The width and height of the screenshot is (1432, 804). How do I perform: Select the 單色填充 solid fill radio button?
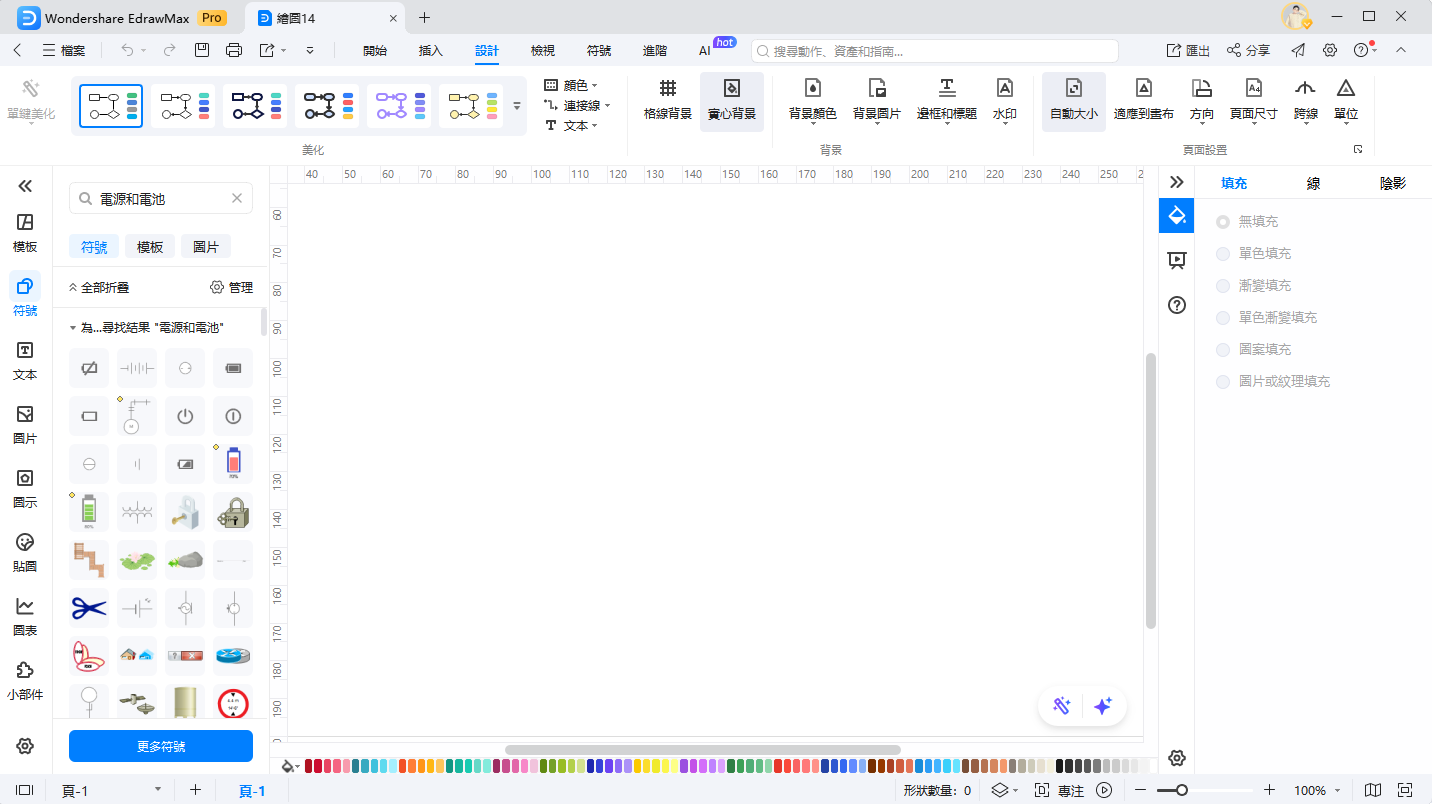(1223, 254)
